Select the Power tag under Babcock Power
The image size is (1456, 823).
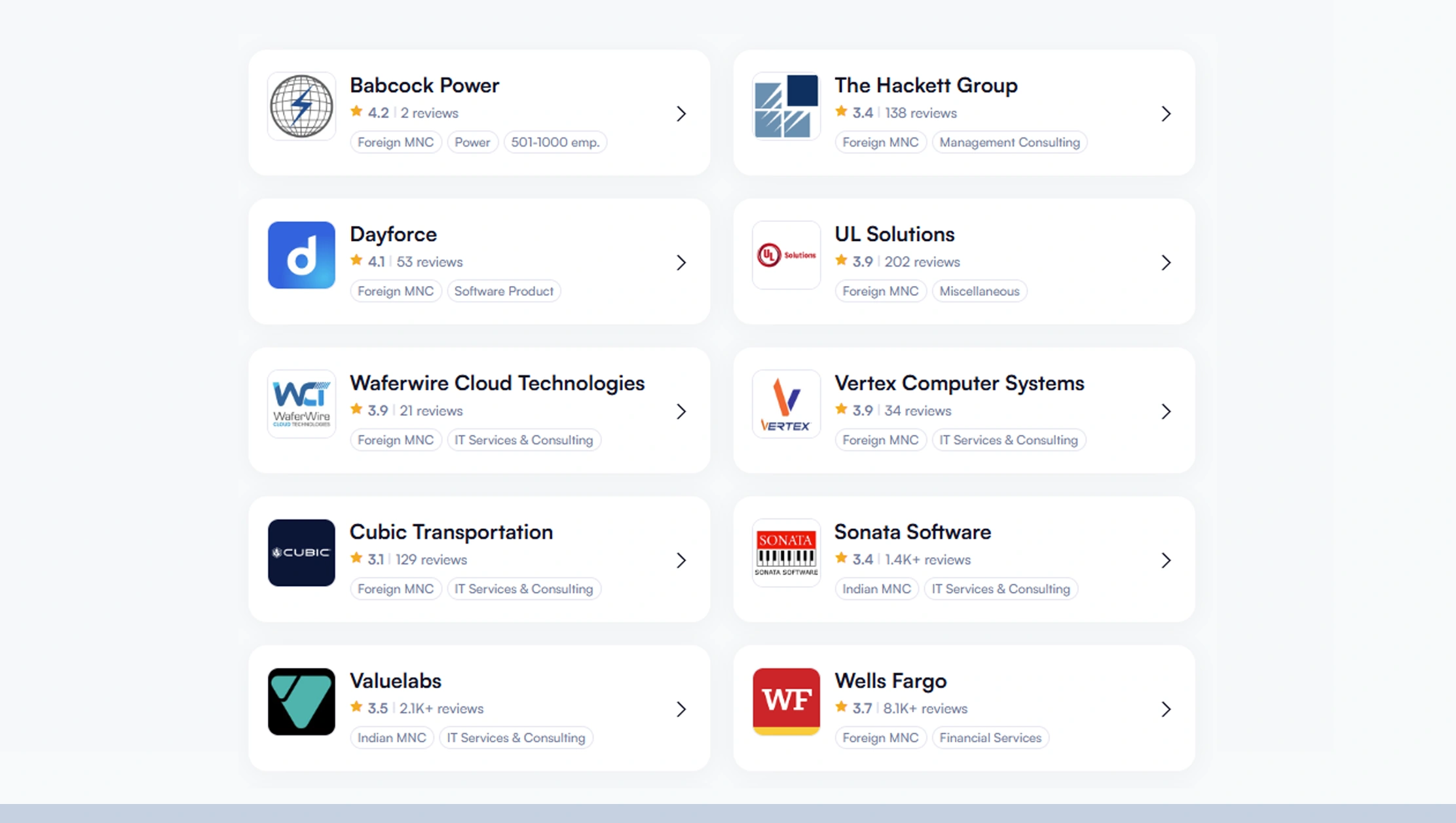(x=472, y=142)
